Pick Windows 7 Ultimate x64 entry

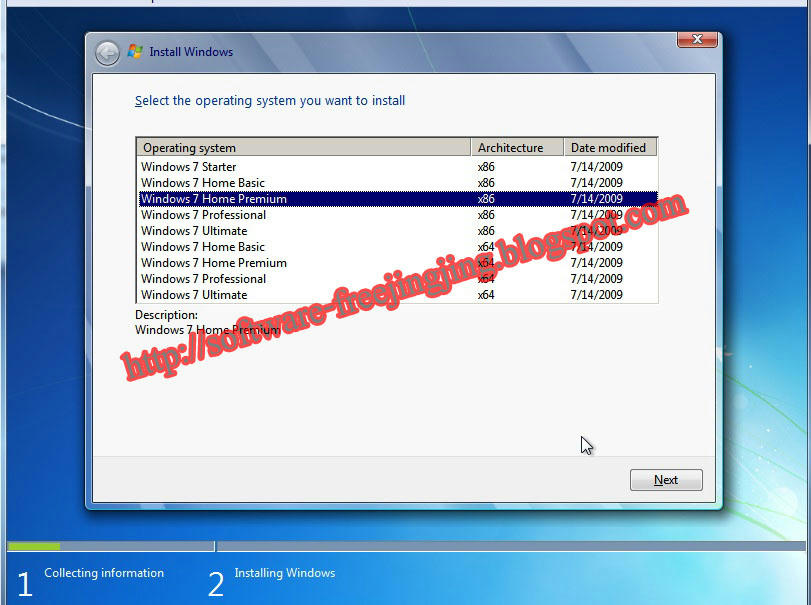(194, 295)
